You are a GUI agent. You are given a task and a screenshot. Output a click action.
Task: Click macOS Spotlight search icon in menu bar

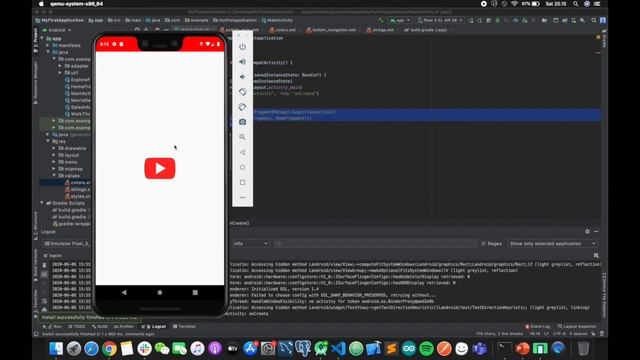[576, 4]
